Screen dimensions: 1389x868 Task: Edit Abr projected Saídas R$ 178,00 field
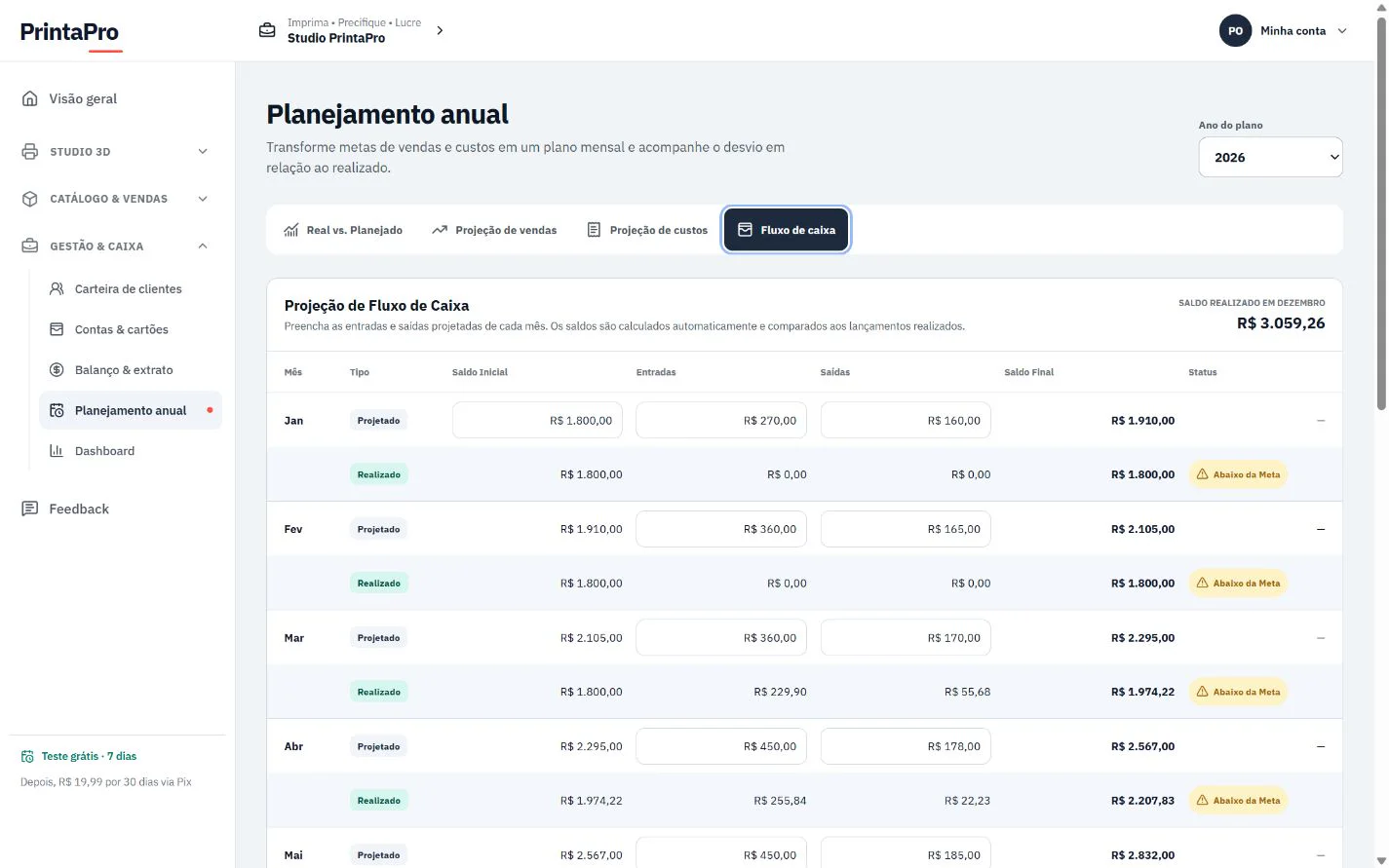tap(906, 746)
